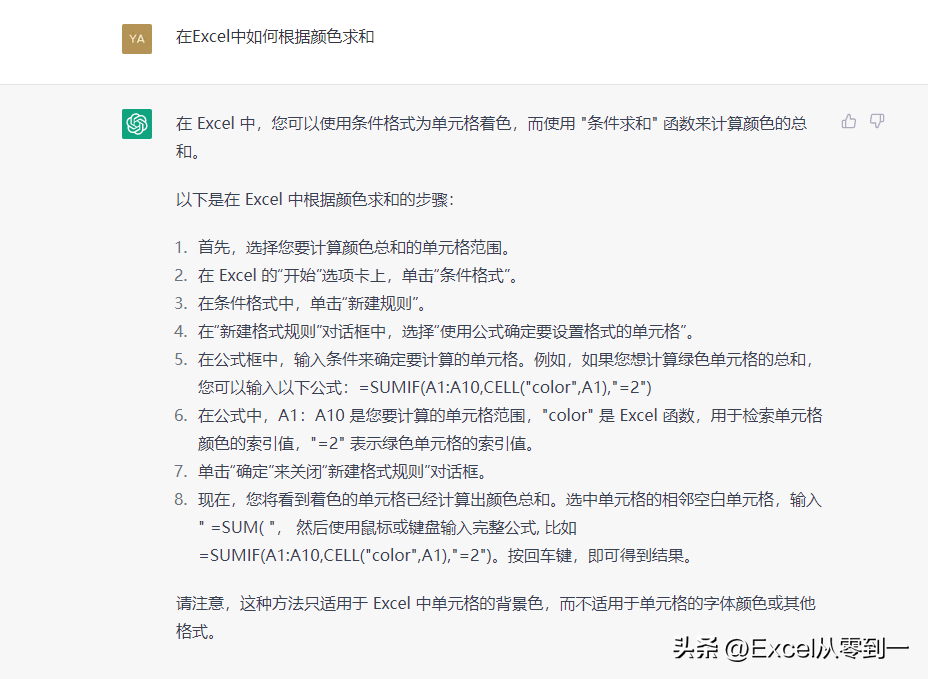This screenshot has height=679, width=928.
Task: Click step 6 text explaining A1：A10 range
Action: [510, 429]
